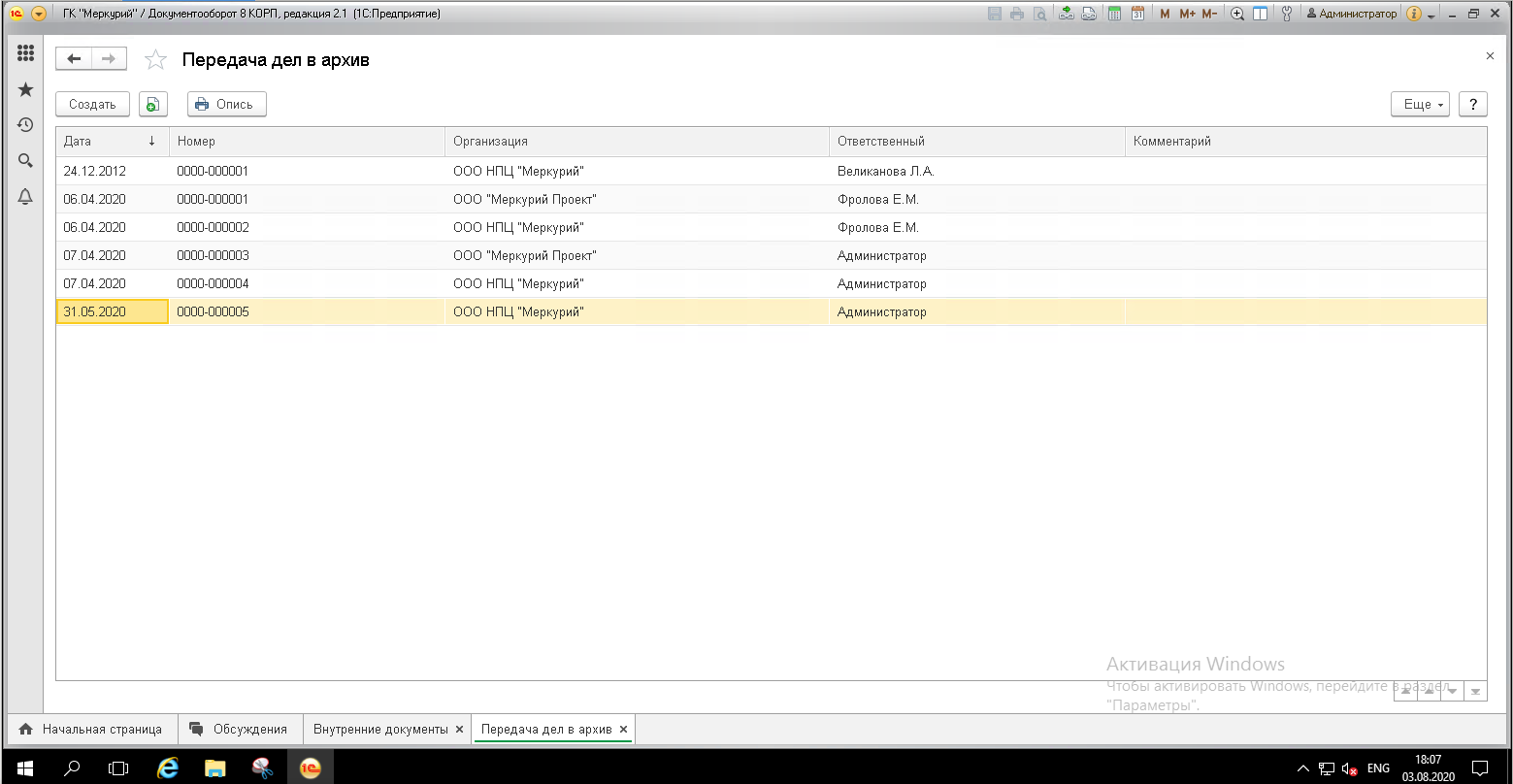
Task: Select the row numbered 0000-000003
Action: pos(772,255)
